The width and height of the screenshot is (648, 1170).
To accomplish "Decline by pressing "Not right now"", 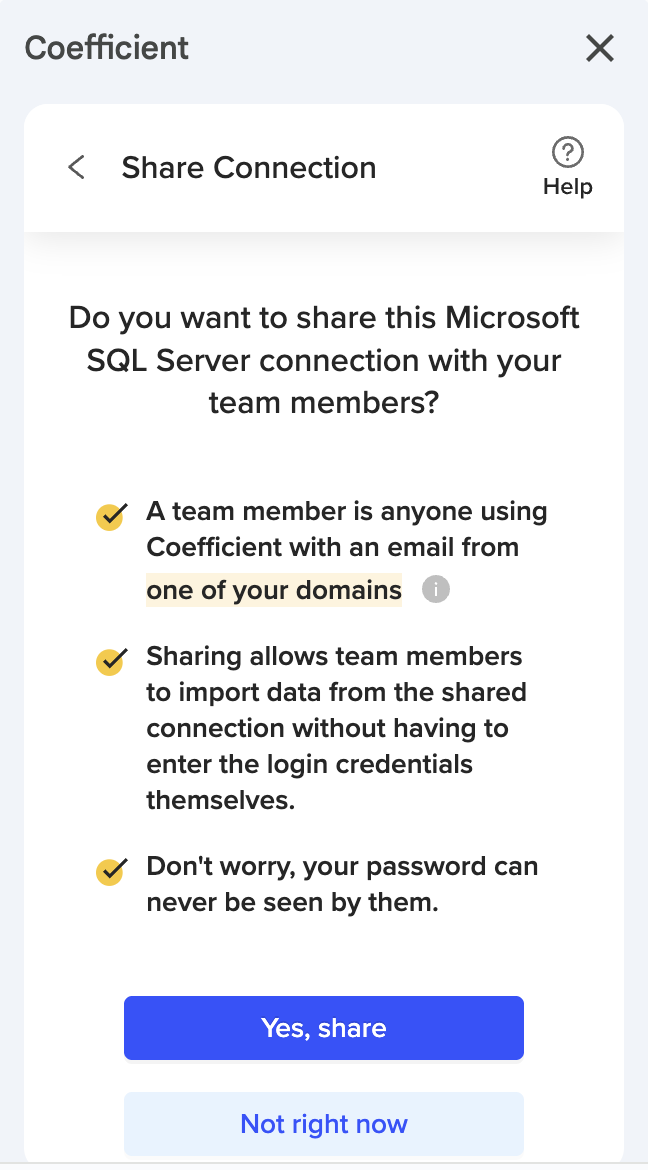I will pos(324,1124).
